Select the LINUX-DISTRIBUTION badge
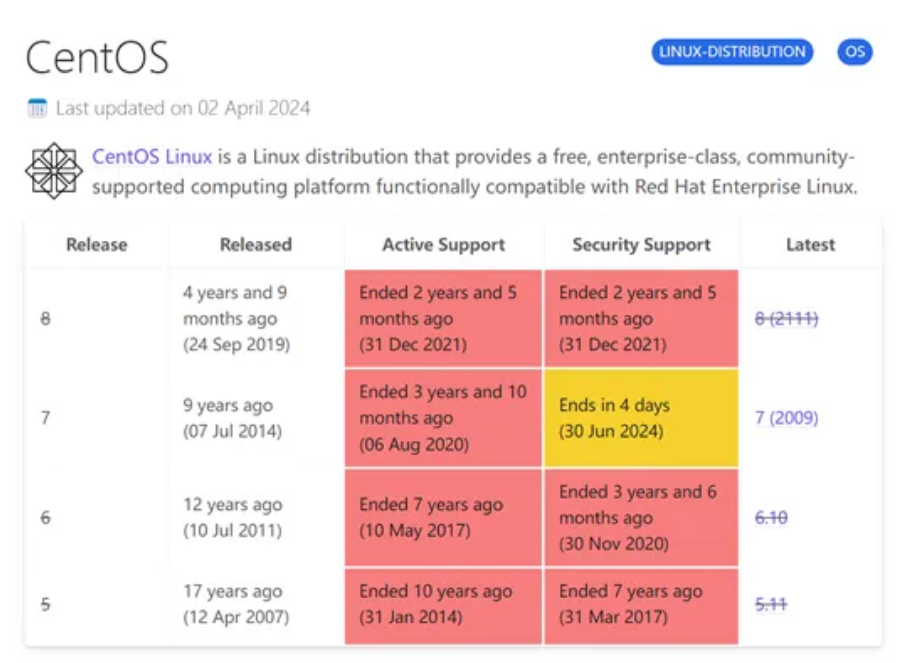The image size is (906, 663). pyautogui.click(x=731, y=52)
